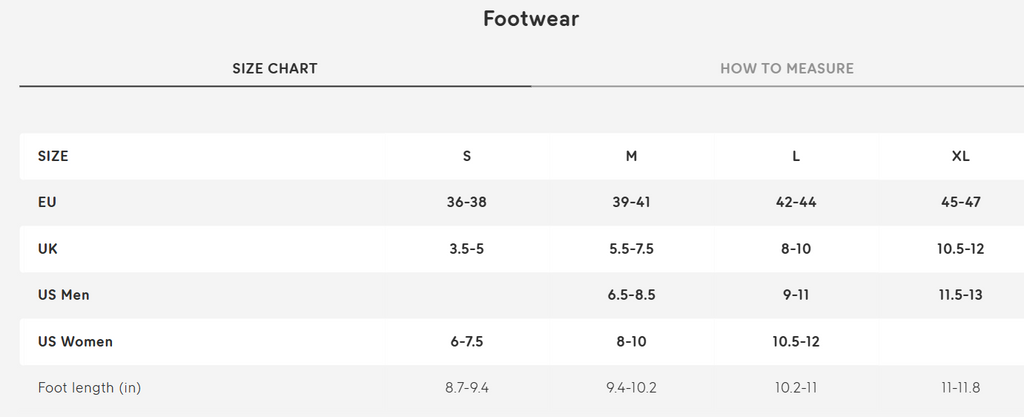Select the L size column header
The width and height of the screenshot is (1024, 417).
tap(796, 156)
